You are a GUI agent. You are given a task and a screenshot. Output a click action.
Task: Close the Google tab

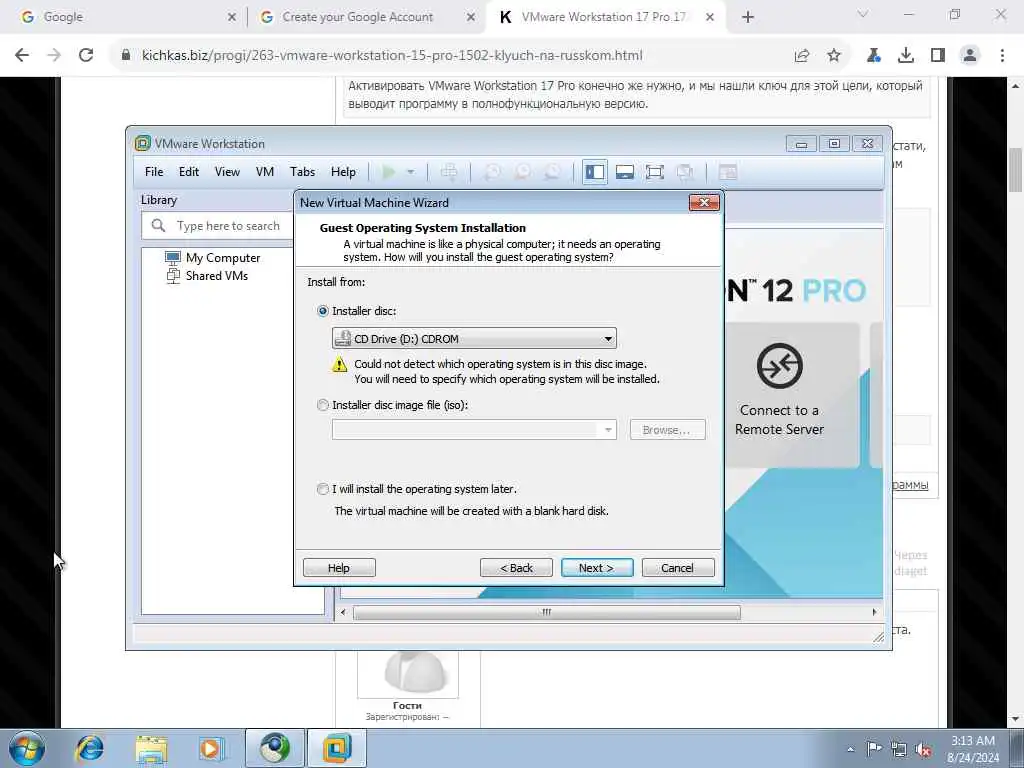[x=232, y=17]
